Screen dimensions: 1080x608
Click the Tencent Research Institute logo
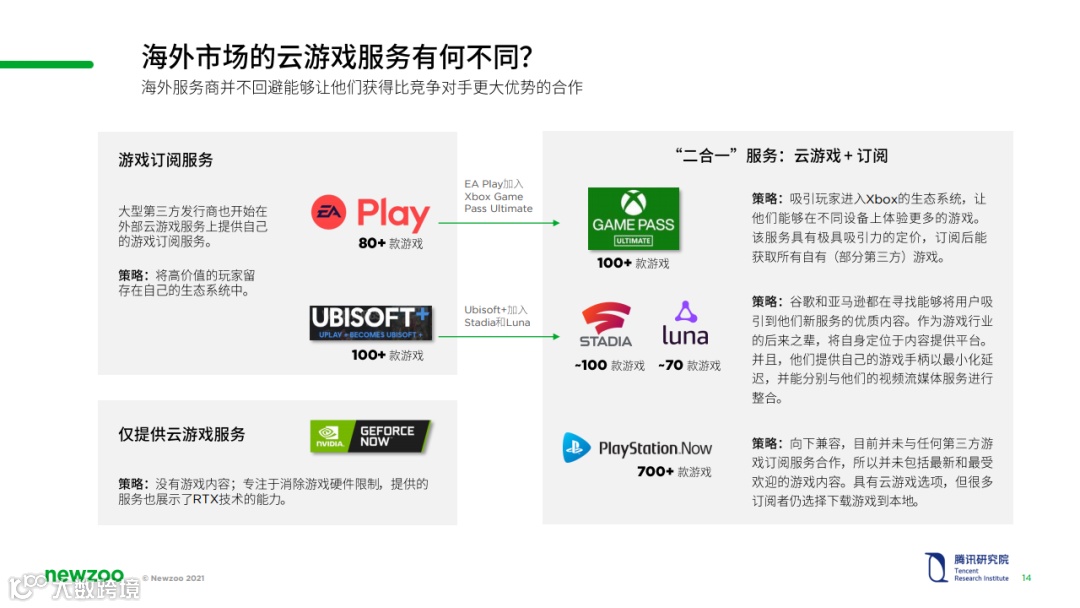[x=967, y=567]
